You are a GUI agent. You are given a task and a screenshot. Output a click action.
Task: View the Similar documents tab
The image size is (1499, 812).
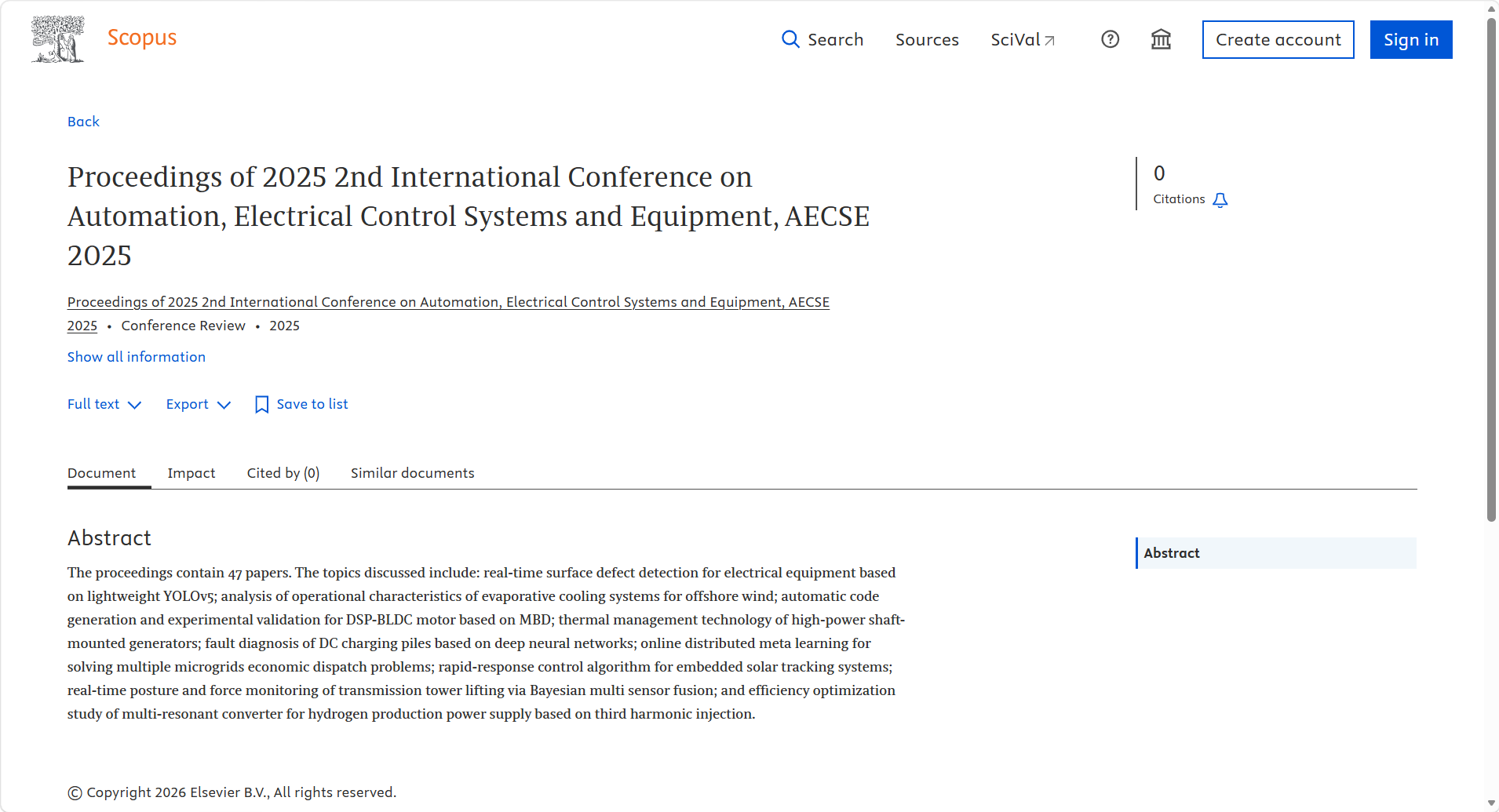[412, 473]
